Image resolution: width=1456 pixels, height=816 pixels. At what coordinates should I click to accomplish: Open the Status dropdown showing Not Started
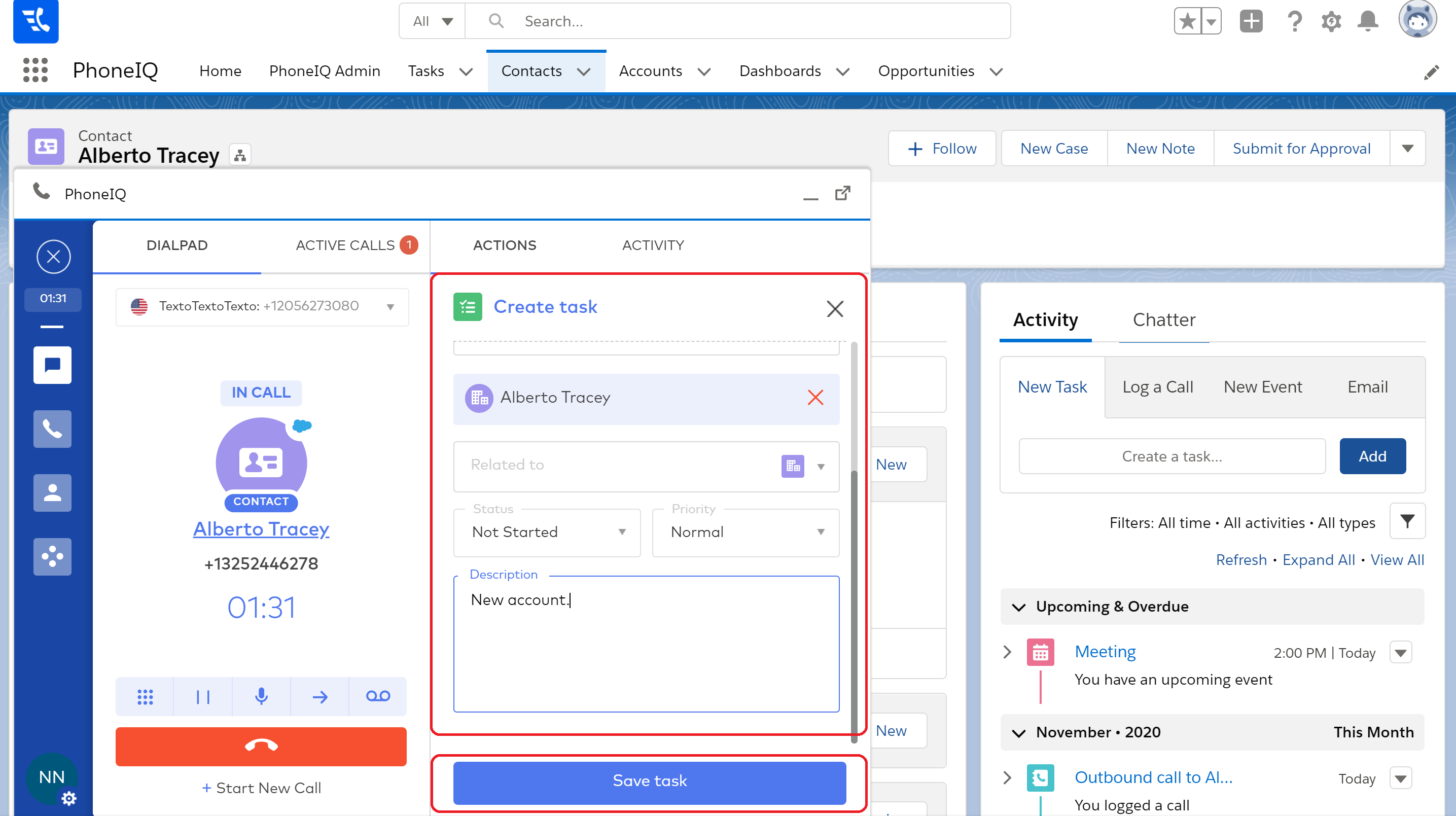click(x=546, y=533)
